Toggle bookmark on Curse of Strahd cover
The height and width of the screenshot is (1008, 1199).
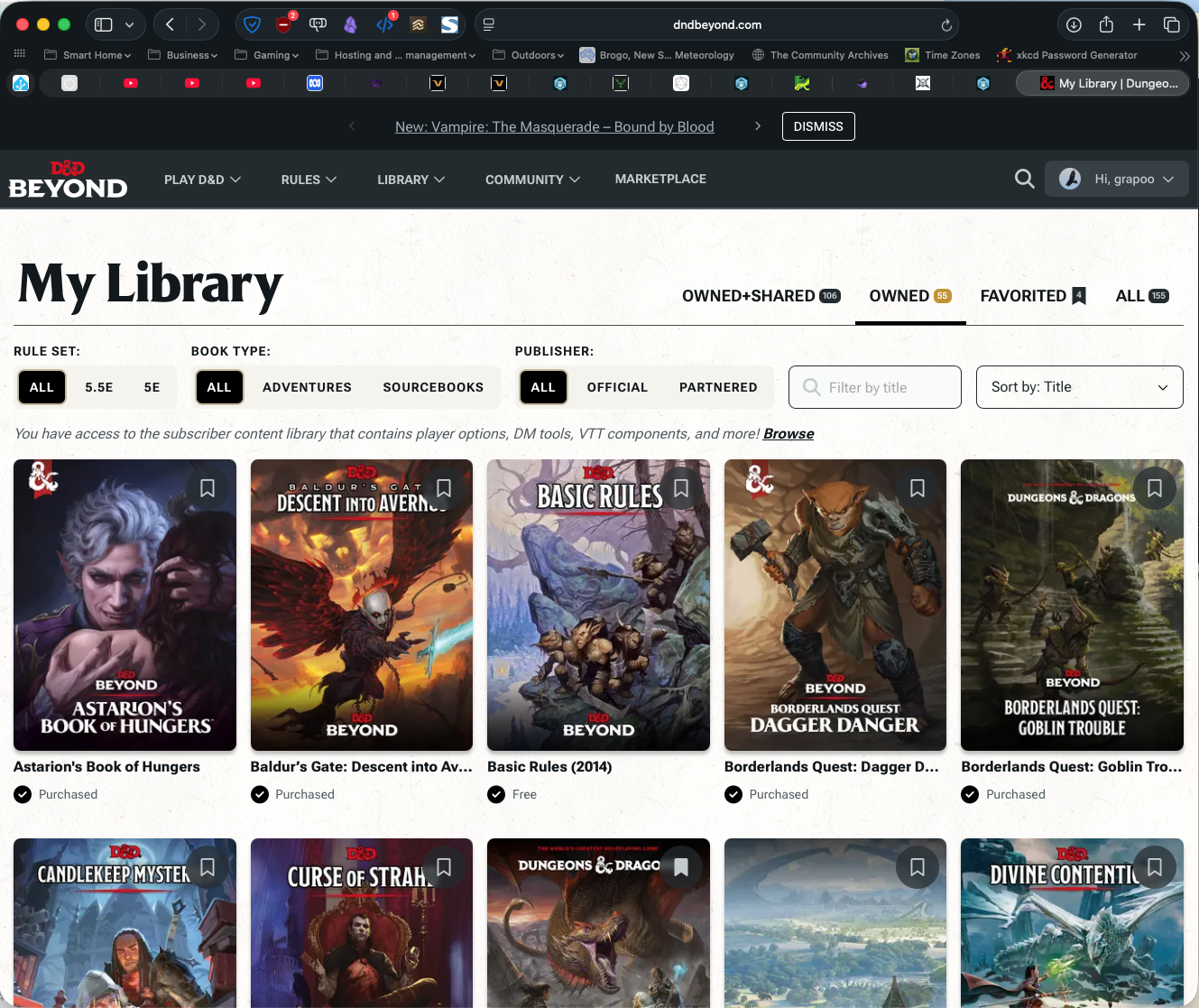point(444,867)
